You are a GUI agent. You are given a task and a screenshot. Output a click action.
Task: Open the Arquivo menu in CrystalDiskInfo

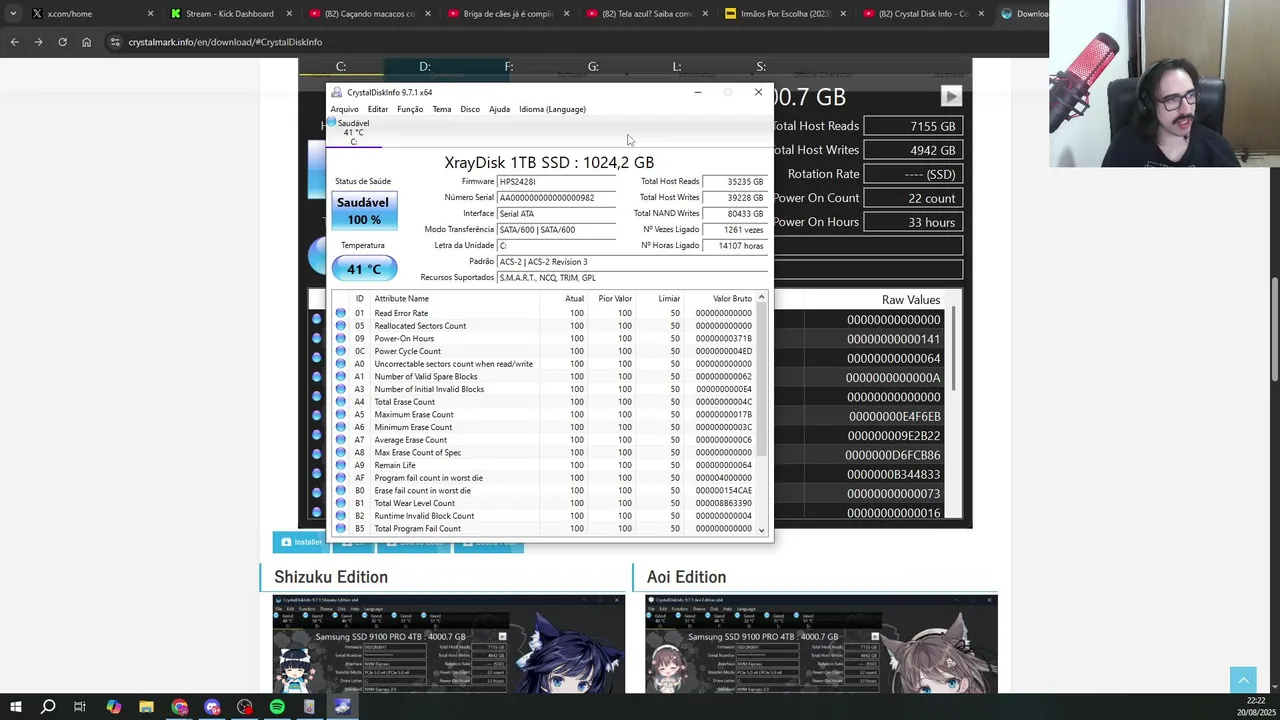tap(344, 109)
